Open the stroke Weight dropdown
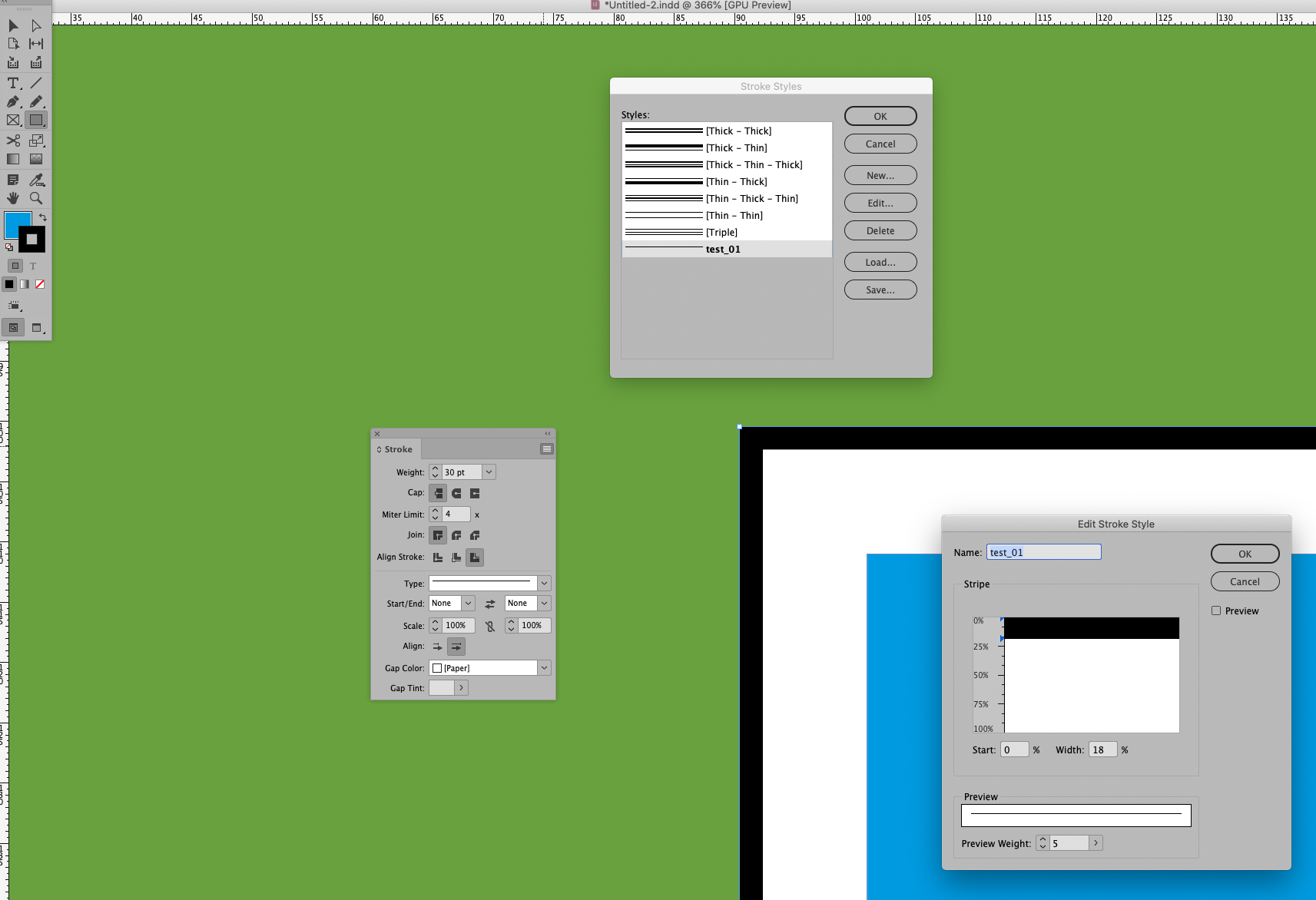This screenshot has width=1316, height=900. pyautogui.click(x=489, y=472)
